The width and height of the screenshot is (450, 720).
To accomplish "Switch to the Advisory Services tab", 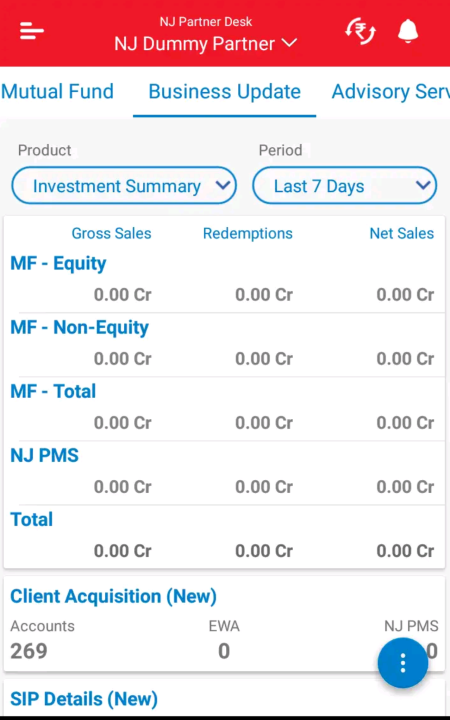I will [x=390, y=91].
